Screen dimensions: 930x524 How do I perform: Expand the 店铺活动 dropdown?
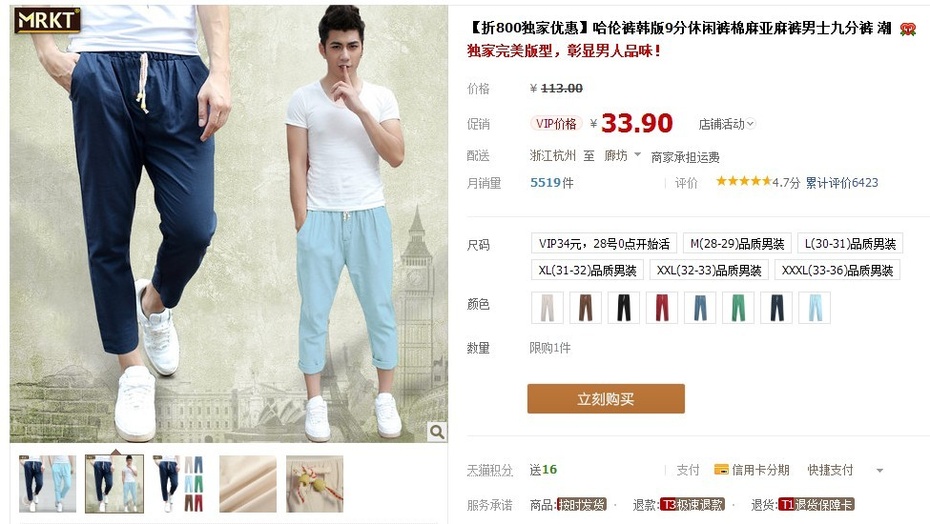[727, 124]
